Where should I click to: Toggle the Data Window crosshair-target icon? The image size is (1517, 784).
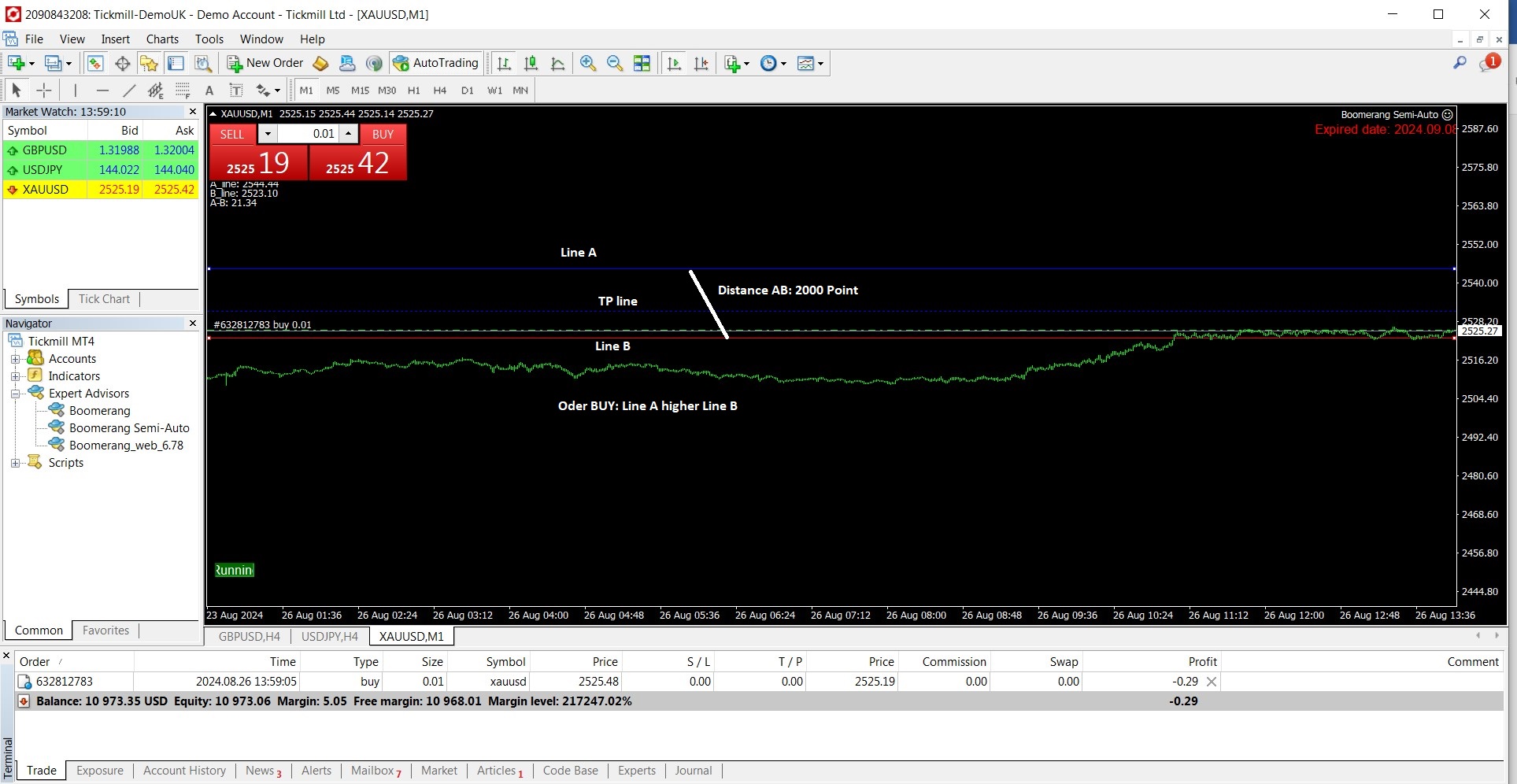point(122,63)
